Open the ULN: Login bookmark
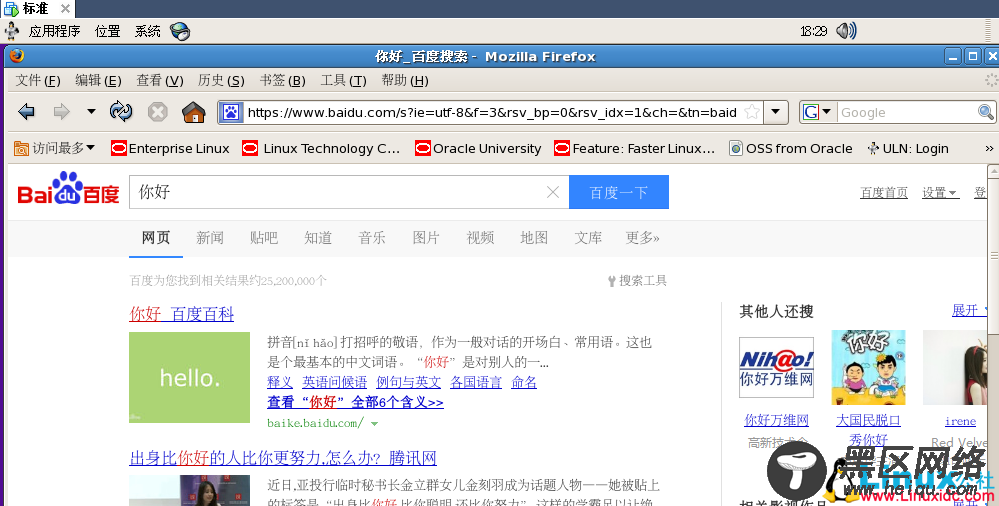 [908, 148]
